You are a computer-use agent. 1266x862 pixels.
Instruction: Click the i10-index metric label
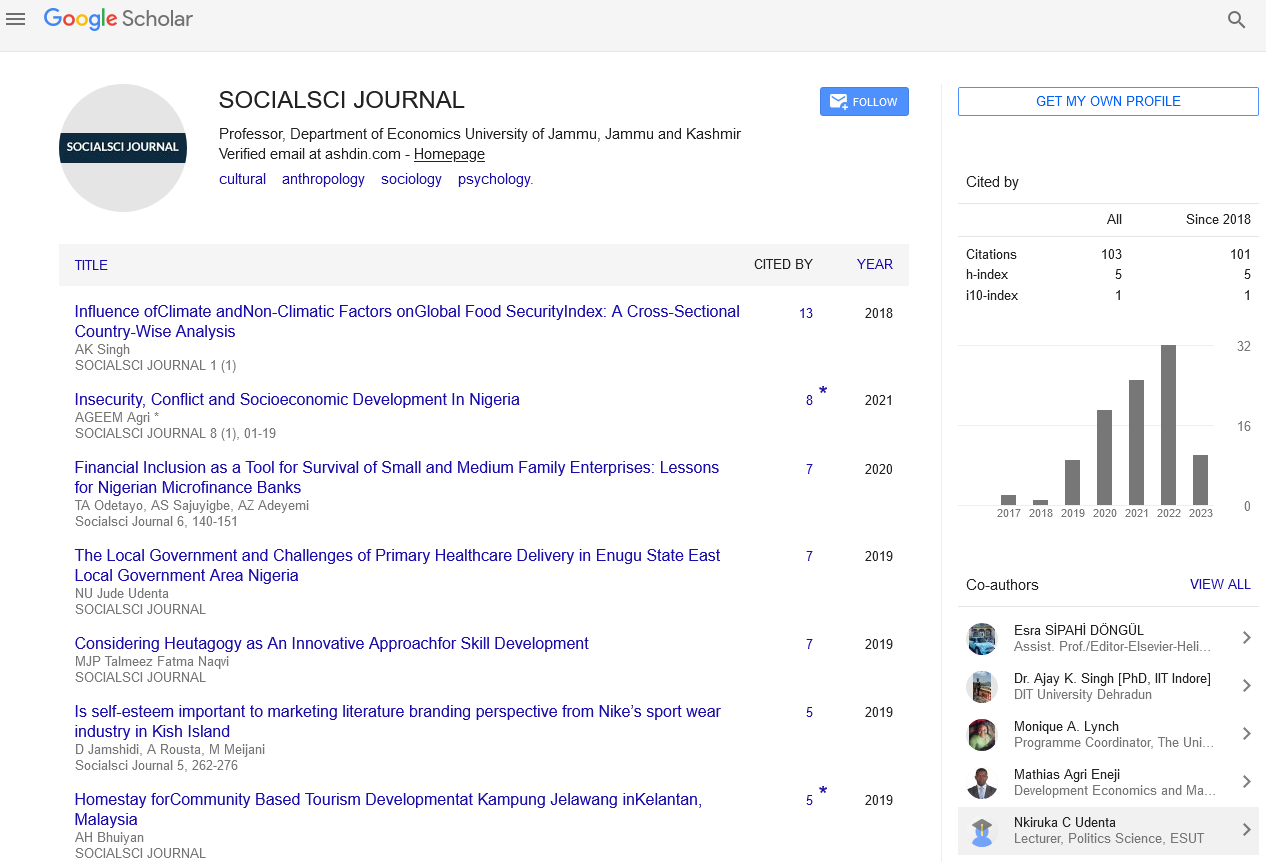pos(991,295)
